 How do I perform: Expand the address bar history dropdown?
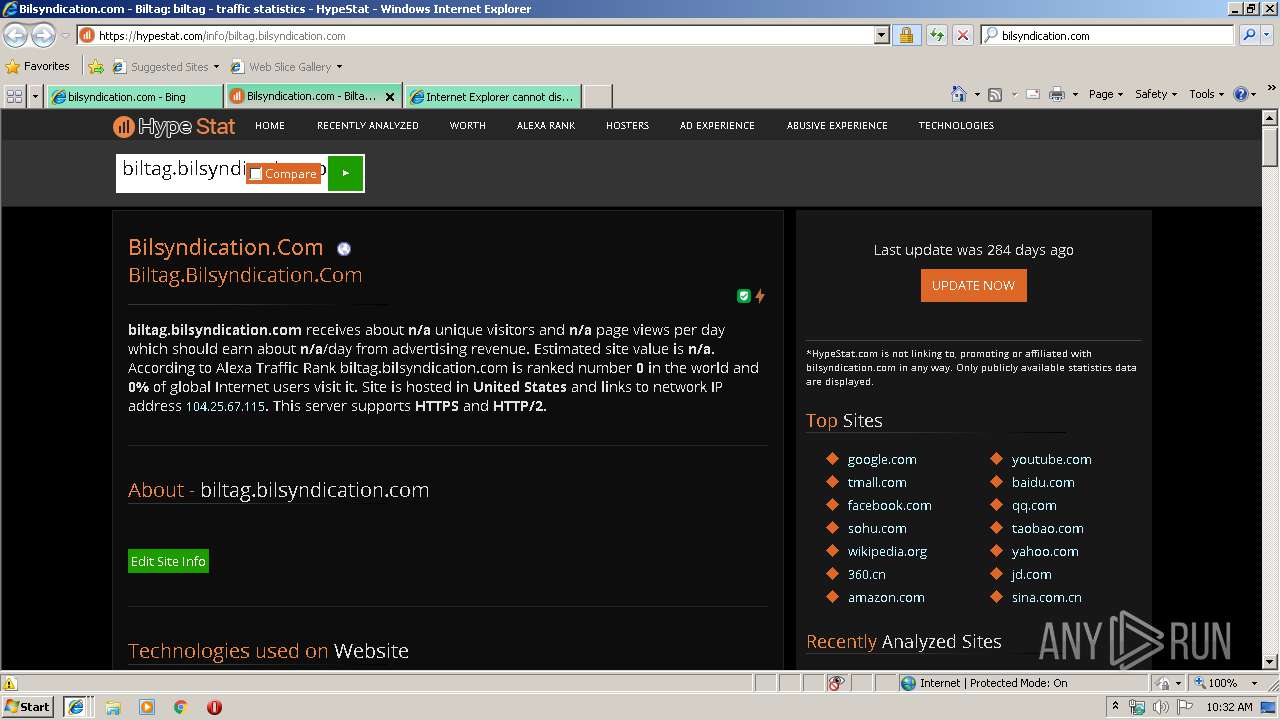click(x=881, y=35)
